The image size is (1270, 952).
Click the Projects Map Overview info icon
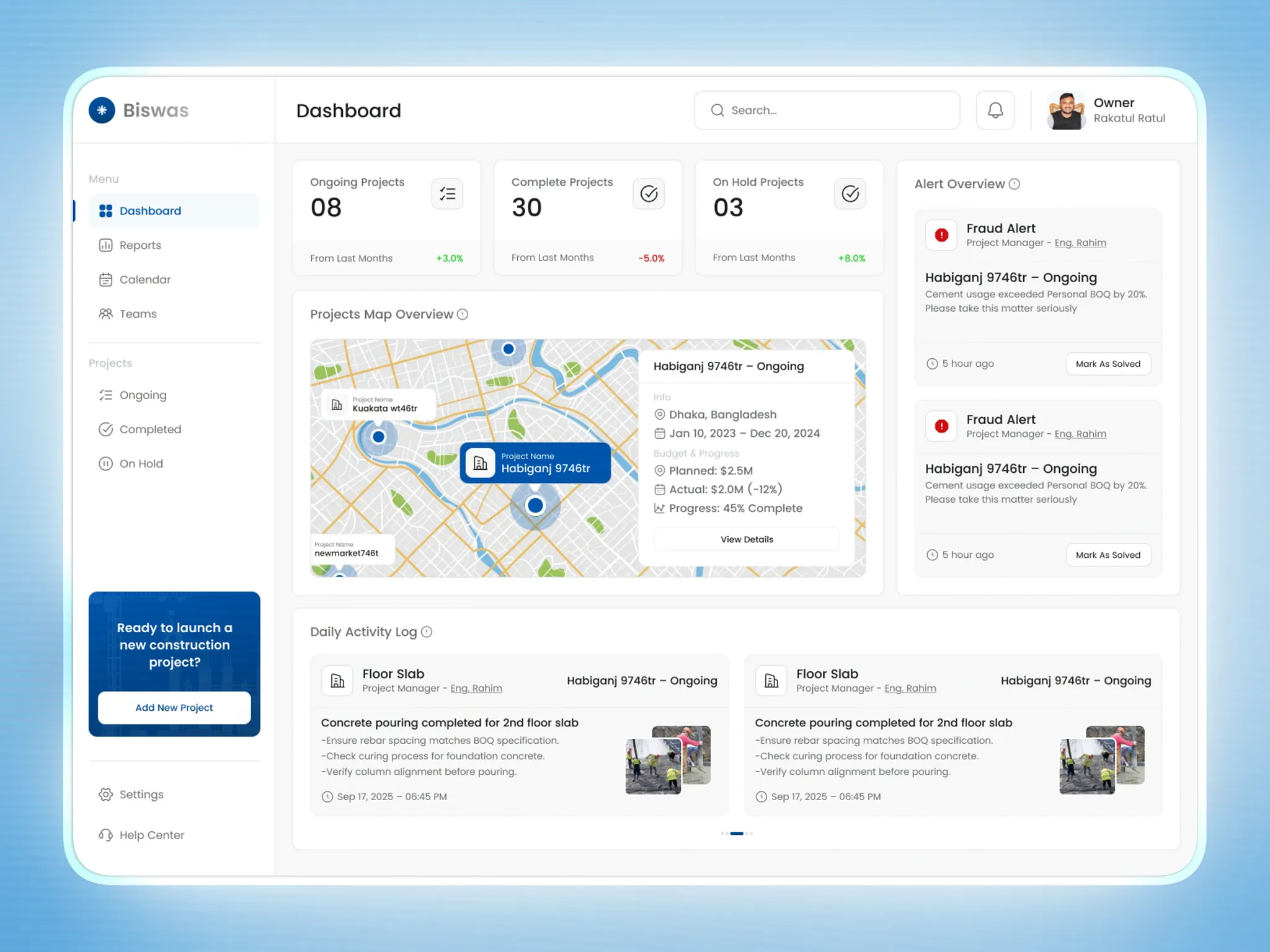pyautogui.click(x=463, y=314)
